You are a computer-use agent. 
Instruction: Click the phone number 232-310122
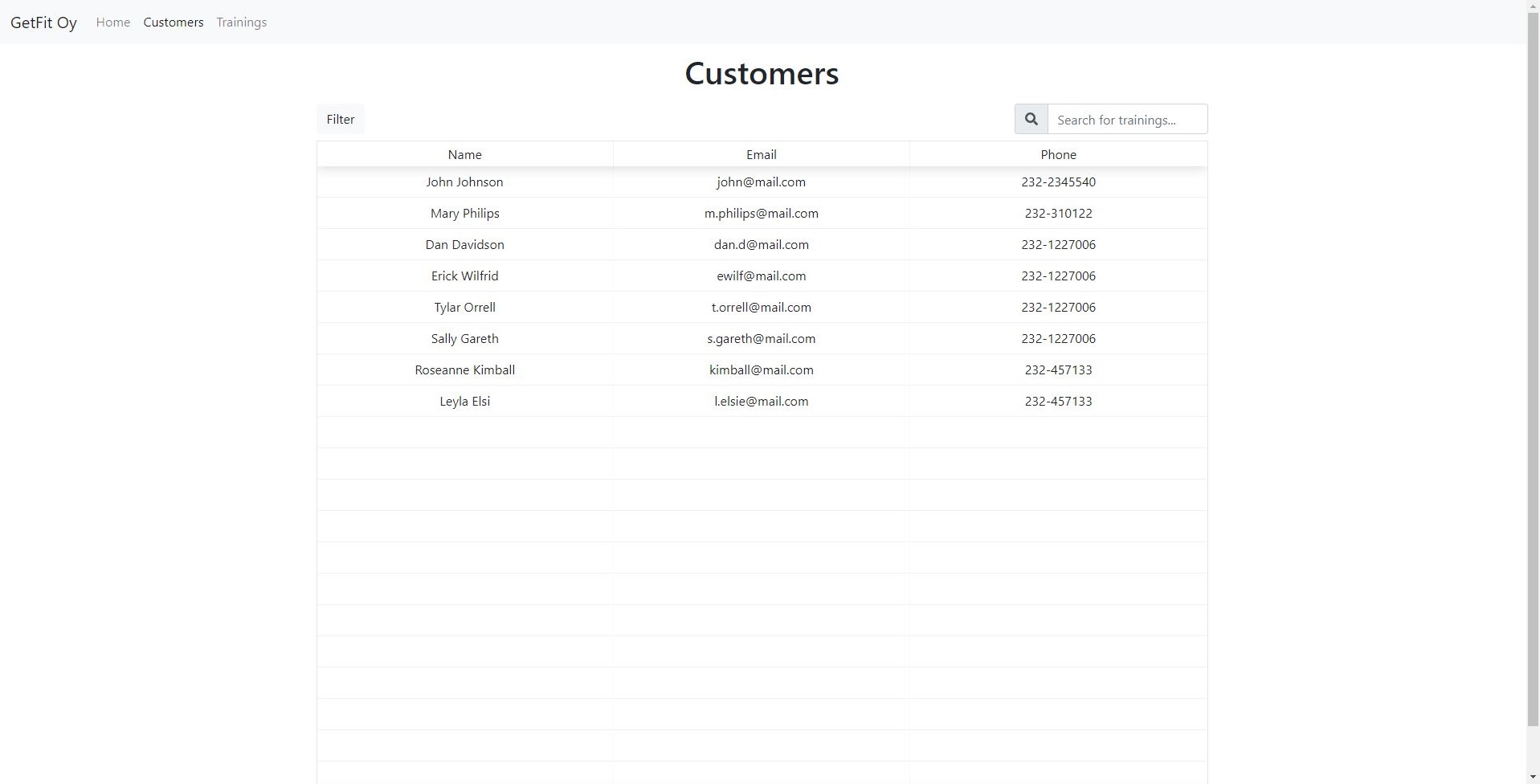coord(1059,214)
